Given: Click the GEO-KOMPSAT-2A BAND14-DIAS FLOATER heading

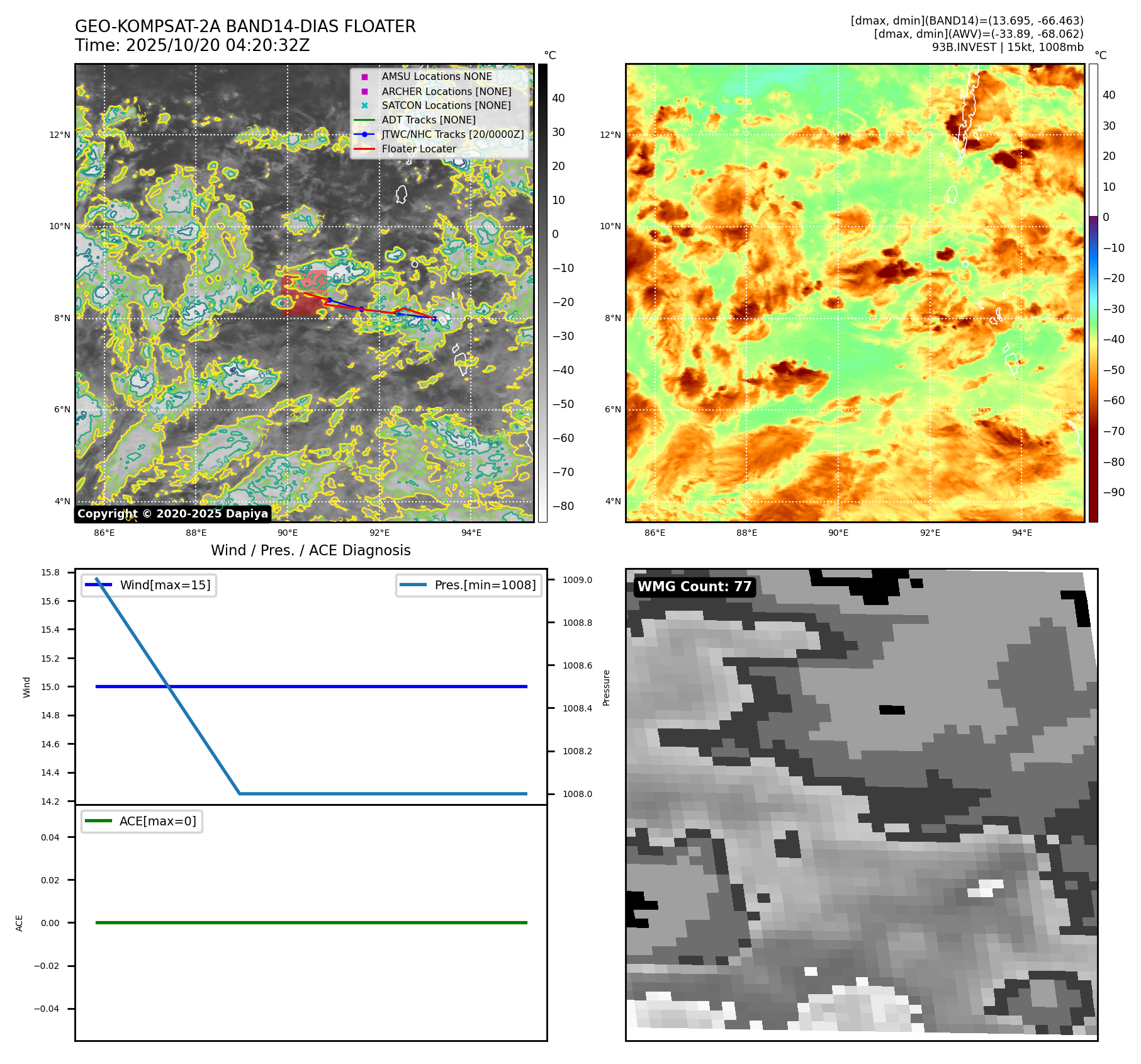Looking at the screenshot, I should pyautogui.click(x=245, y=26).
